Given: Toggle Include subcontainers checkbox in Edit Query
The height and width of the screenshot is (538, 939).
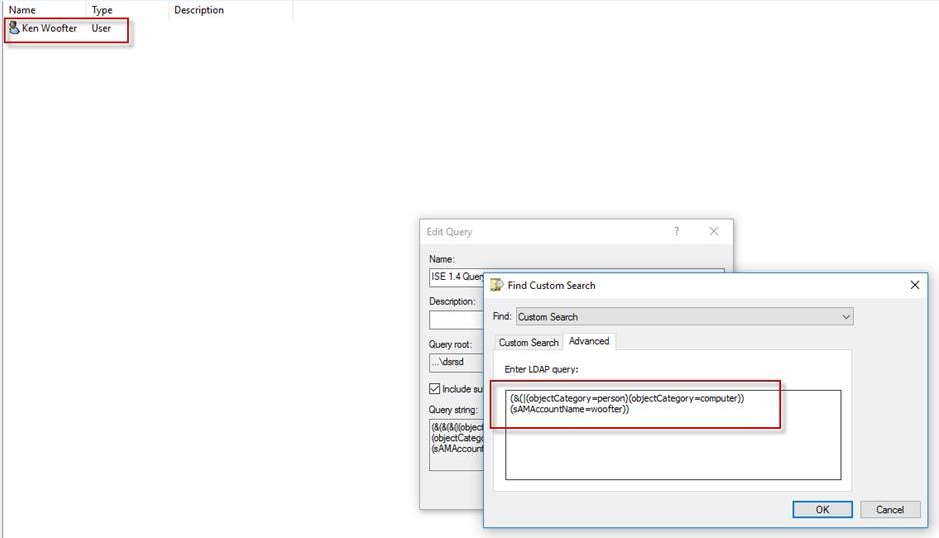Looking at the screenshot, I should [435, 389].
